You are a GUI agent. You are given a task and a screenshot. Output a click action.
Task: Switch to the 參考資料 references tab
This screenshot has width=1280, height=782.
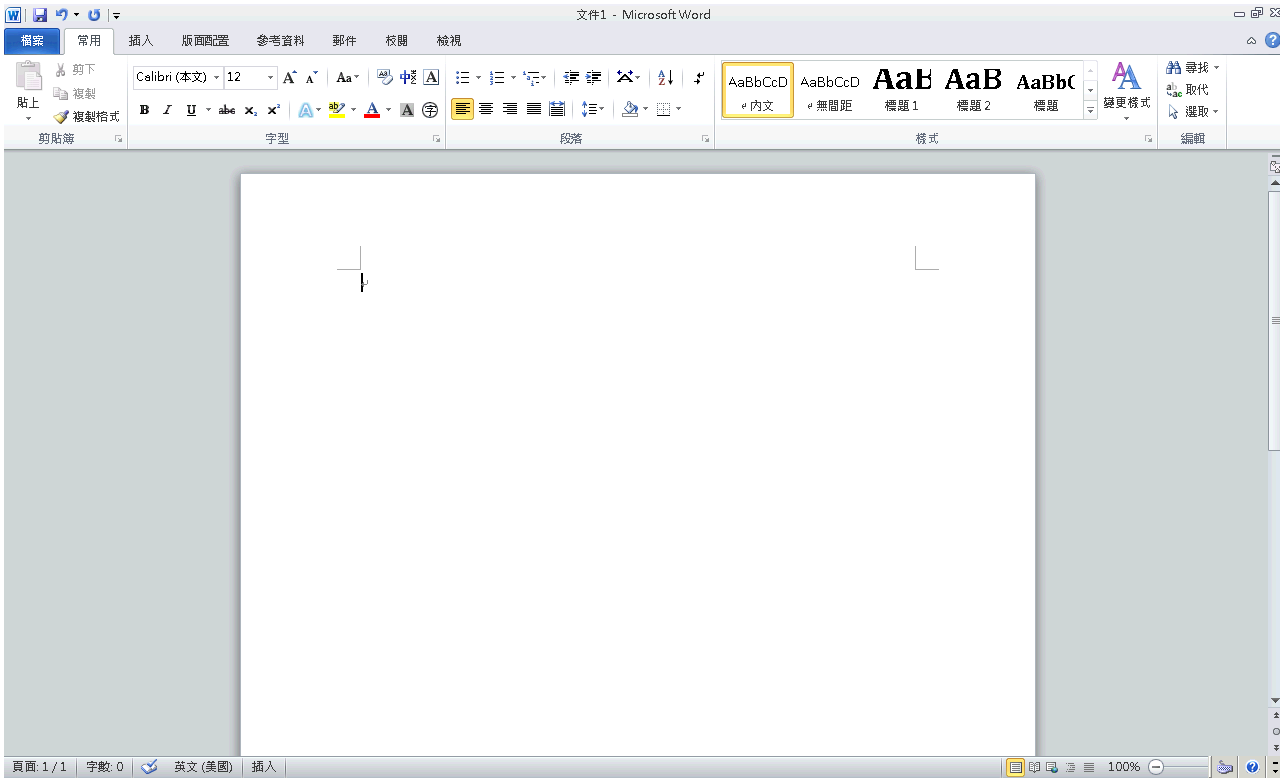coord(280,41)
